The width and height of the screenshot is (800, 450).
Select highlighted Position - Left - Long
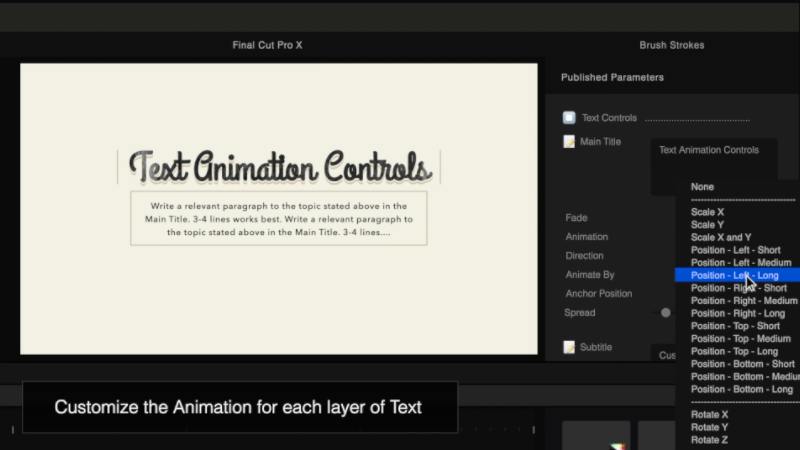737,276
